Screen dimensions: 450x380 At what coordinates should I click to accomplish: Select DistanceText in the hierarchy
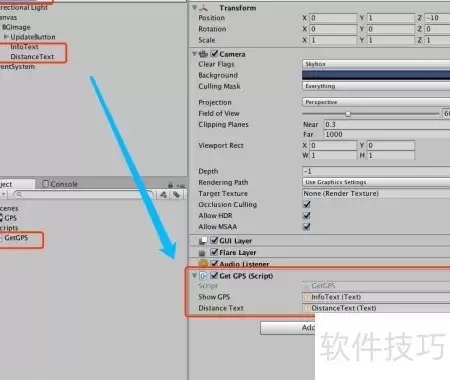click(x=32, y=57)
